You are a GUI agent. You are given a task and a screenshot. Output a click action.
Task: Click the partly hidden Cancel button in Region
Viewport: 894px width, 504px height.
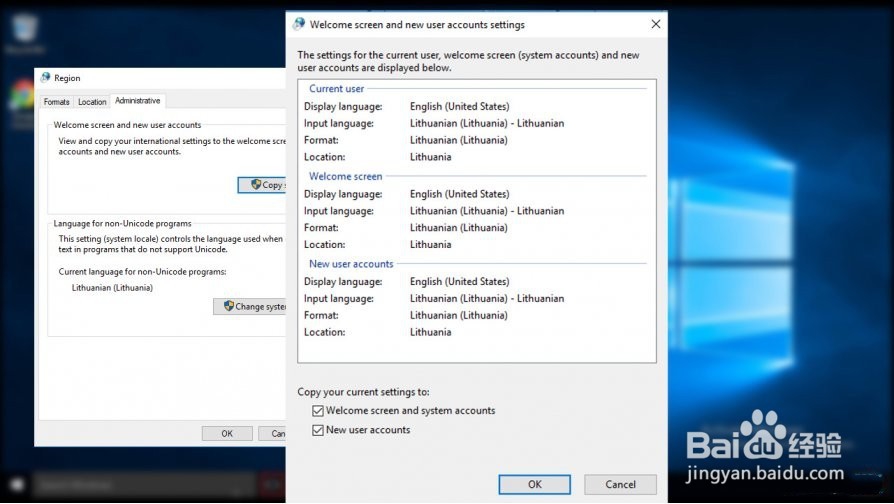click(272, 433)
